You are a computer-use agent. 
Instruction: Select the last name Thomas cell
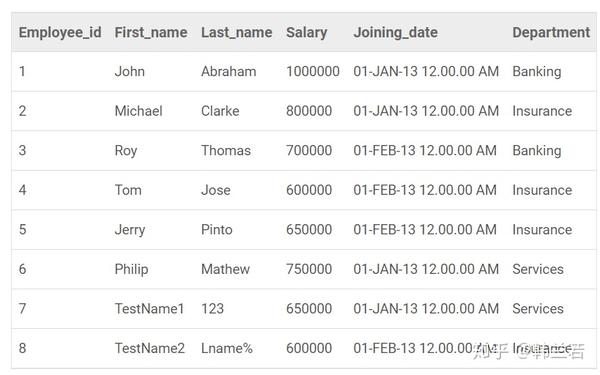226,150
